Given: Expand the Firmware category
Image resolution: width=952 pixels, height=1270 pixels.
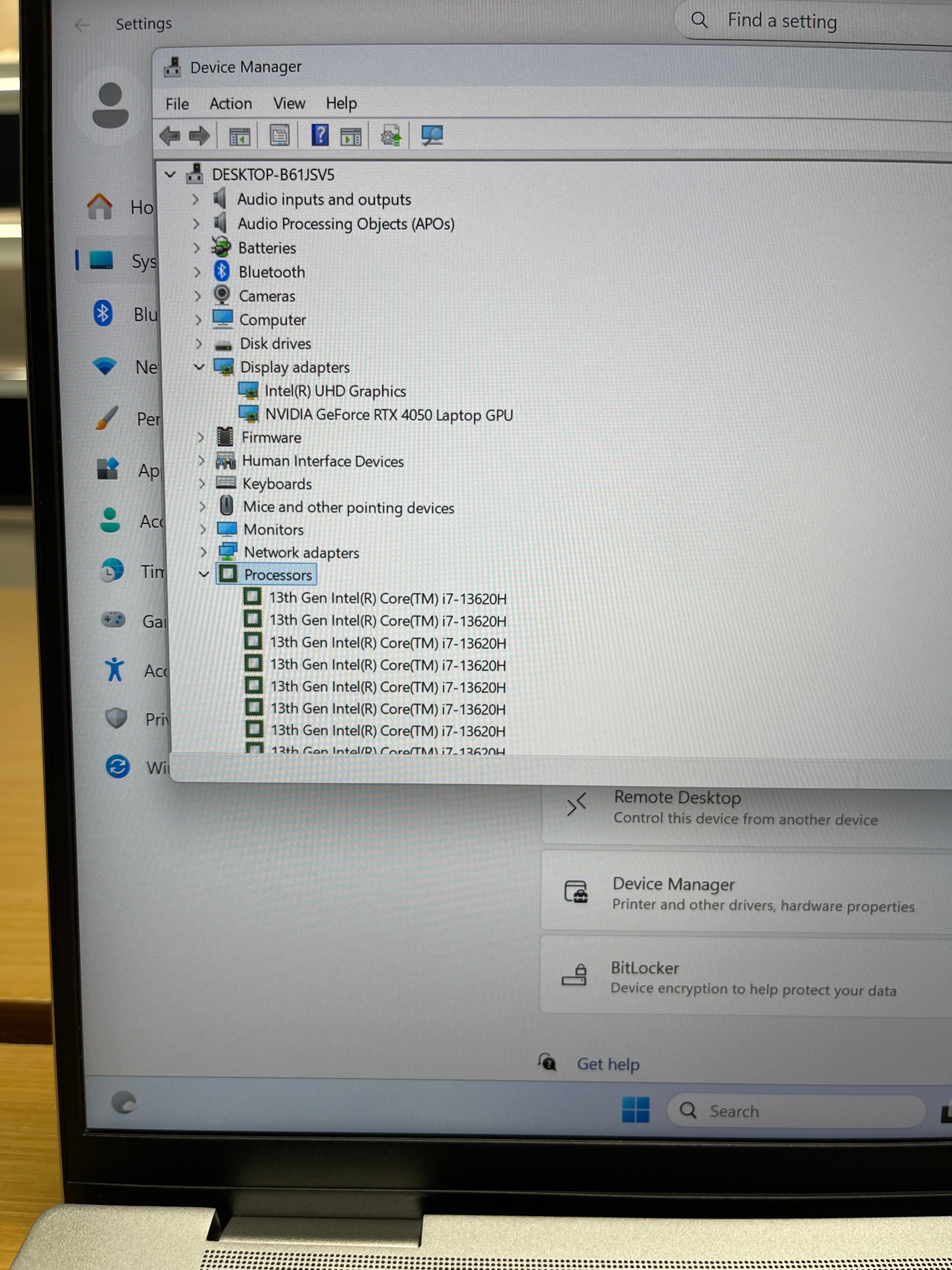Looking at the screenshot, I should pos(200,438).
